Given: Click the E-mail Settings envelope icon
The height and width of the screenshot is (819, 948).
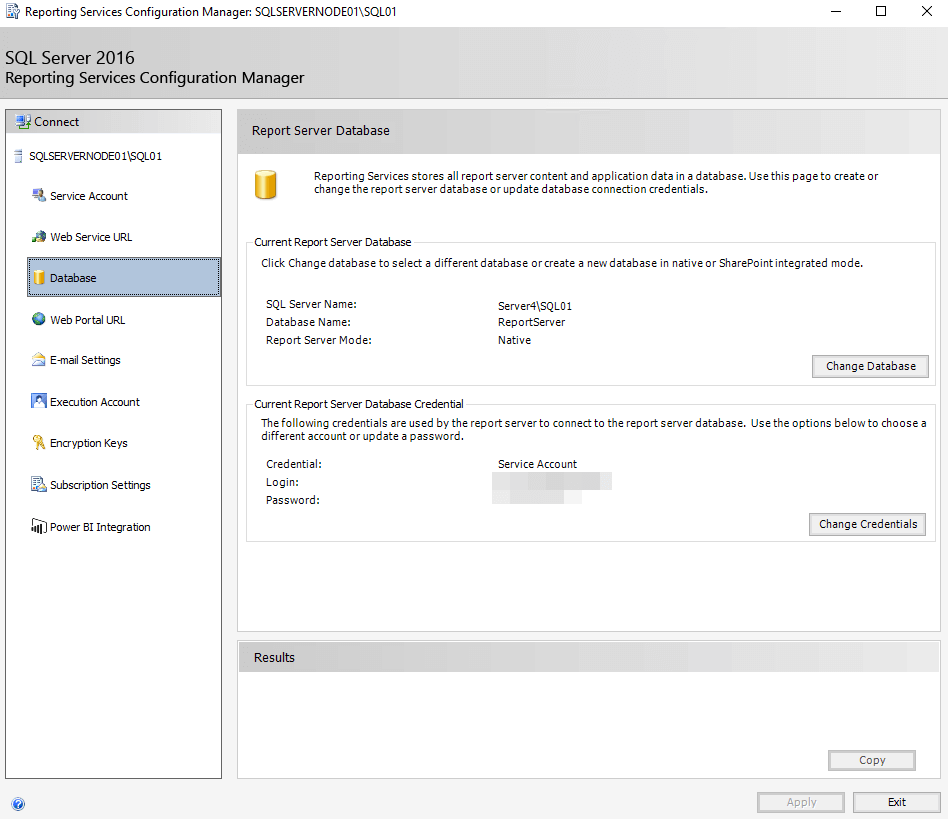Looking at the screenshot, I should click(39, 360).
